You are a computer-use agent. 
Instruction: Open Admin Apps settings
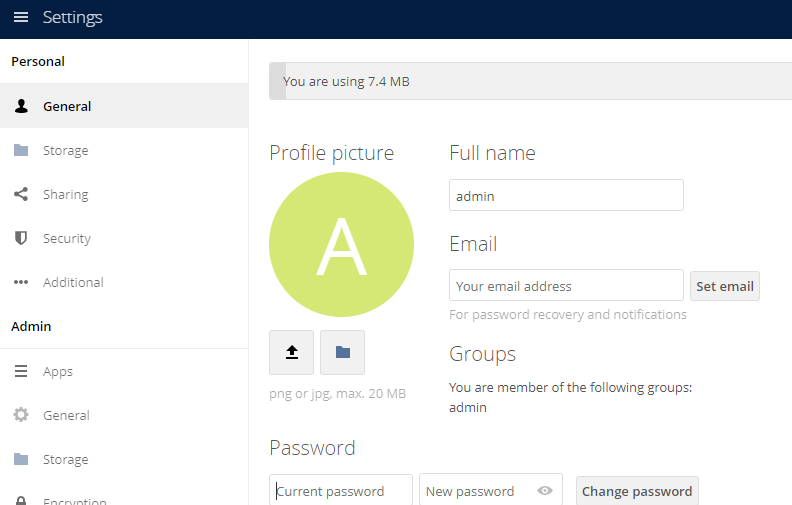tap(124, 371)
